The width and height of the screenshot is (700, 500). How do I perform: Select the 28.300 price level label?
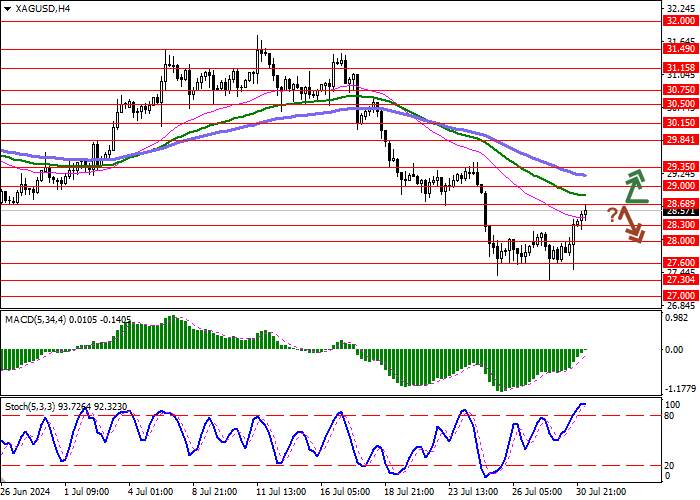(x=680, y=225)
